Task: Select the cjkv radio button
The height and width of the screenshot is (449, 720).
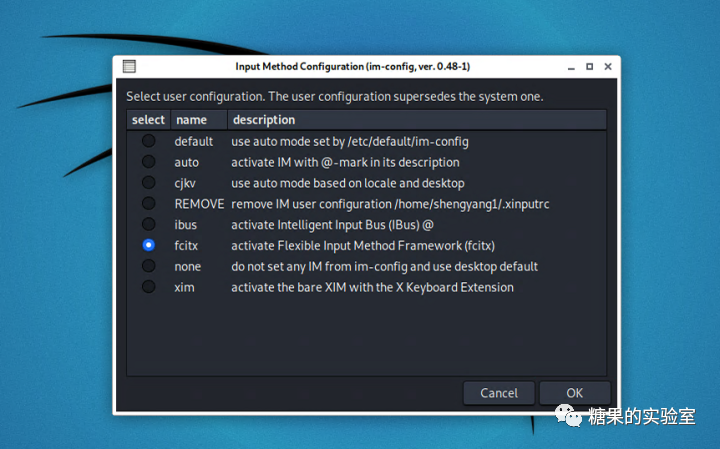Action: click(148, 183)
